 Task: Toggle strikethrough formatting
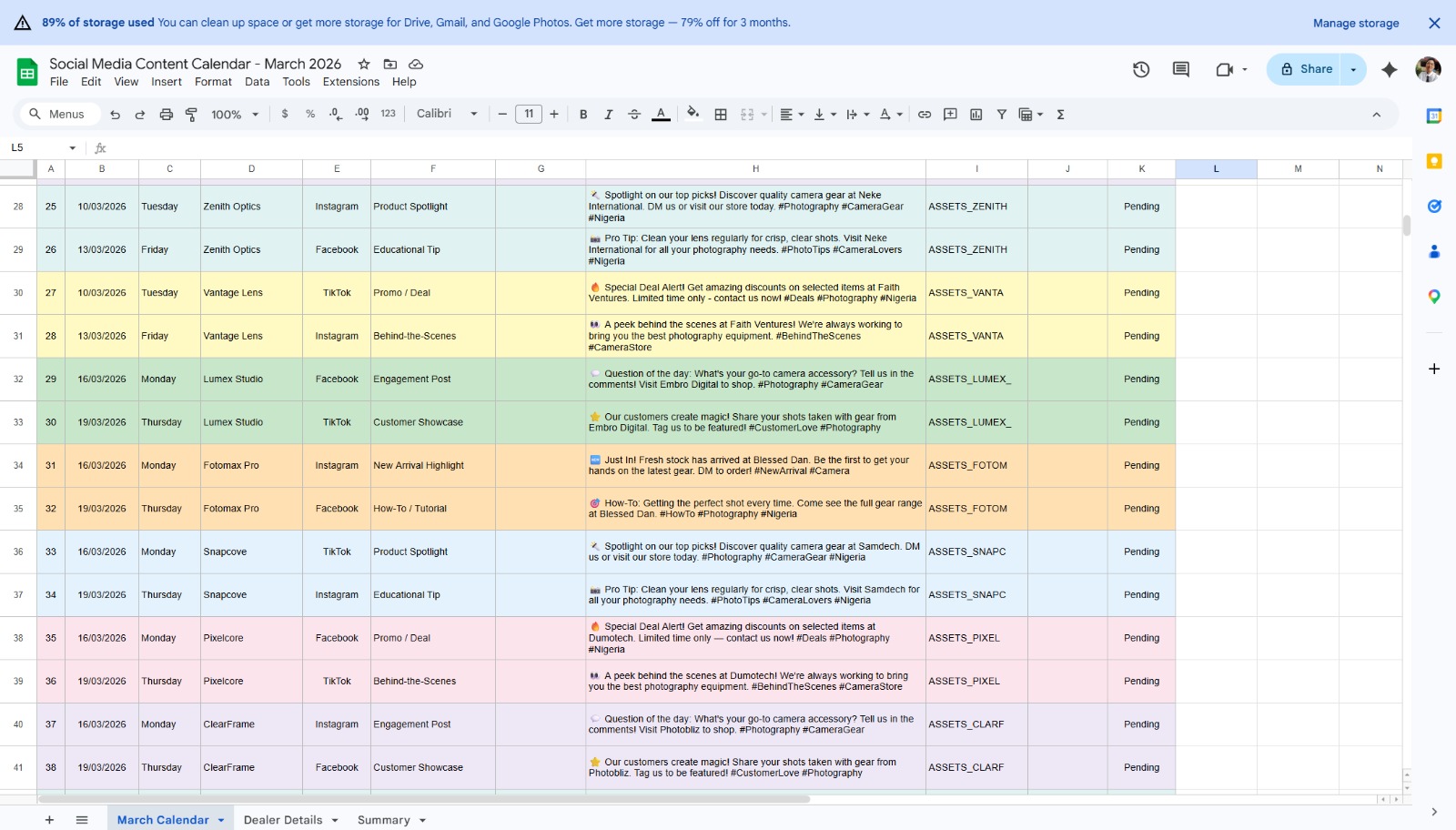click(634, 115)
